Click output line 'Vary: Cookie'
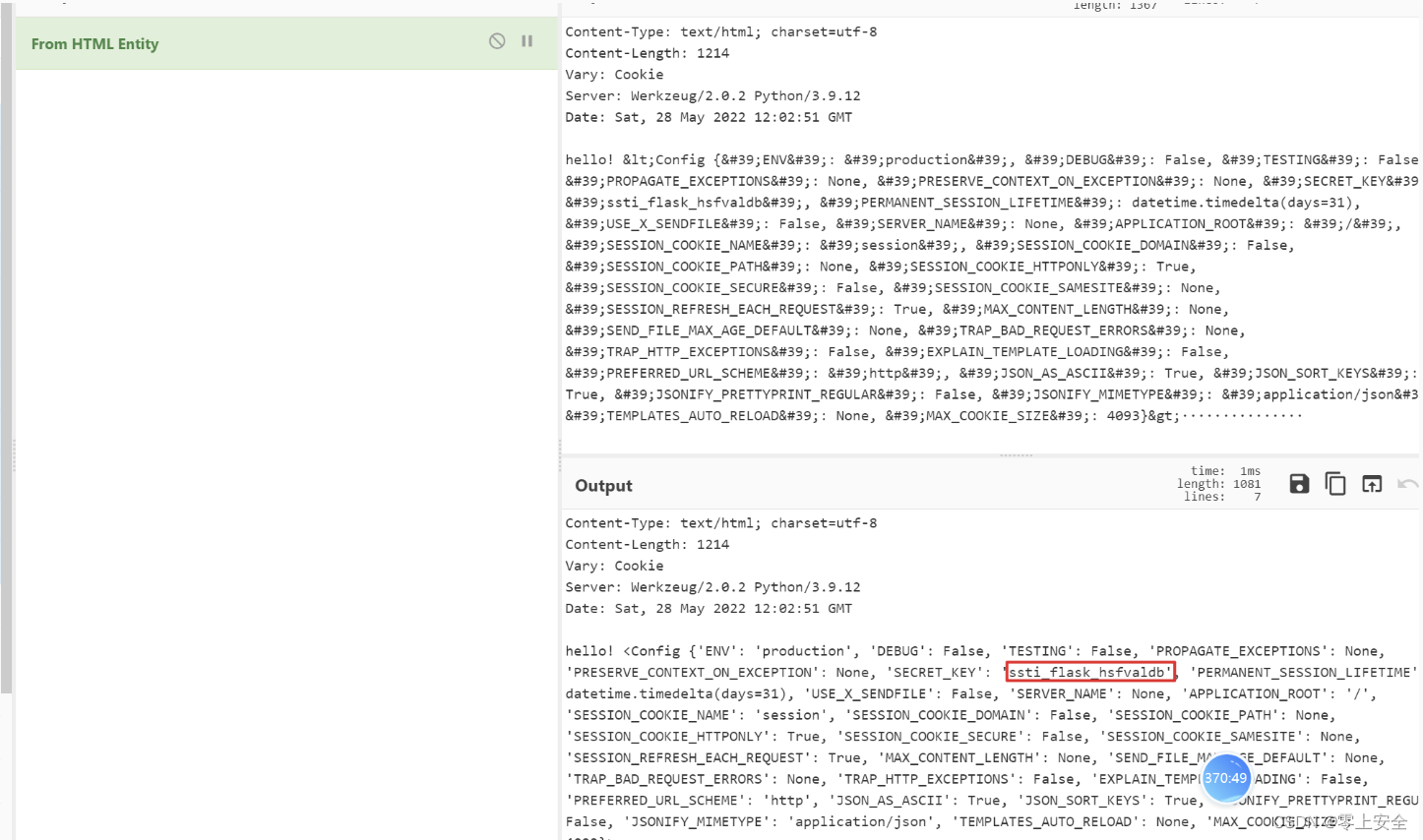The width and height of the screenshot is (1423, 840). pos(614,567)
